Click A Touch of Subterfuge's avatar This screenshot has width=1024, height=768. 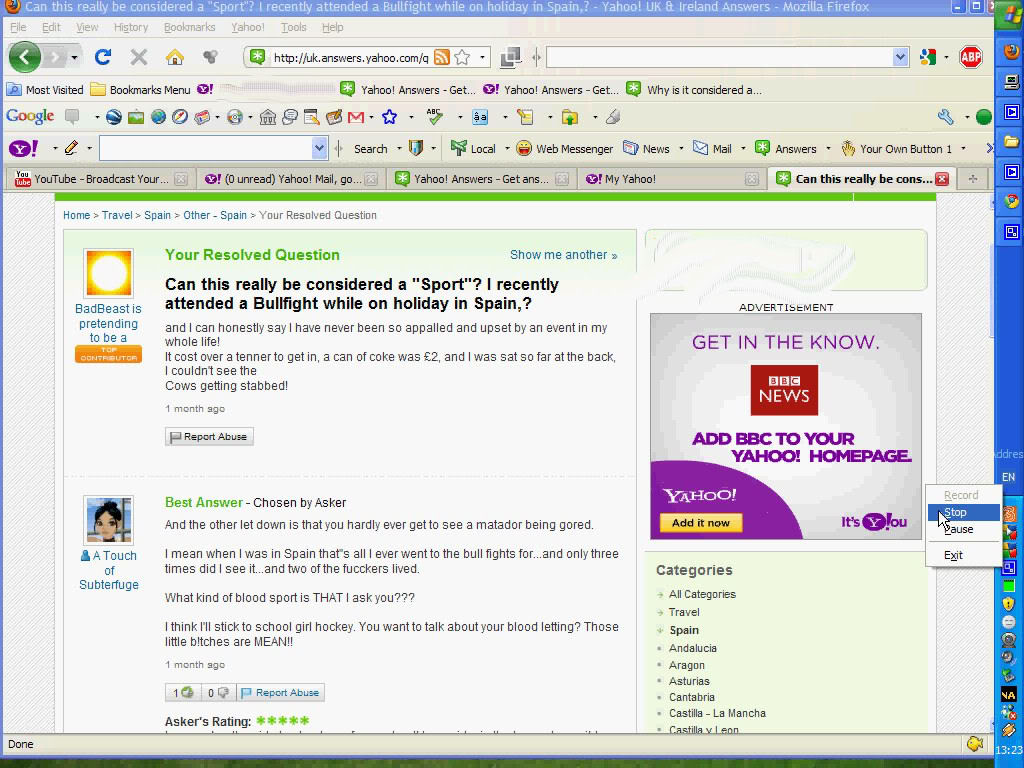tap(108, 520)
